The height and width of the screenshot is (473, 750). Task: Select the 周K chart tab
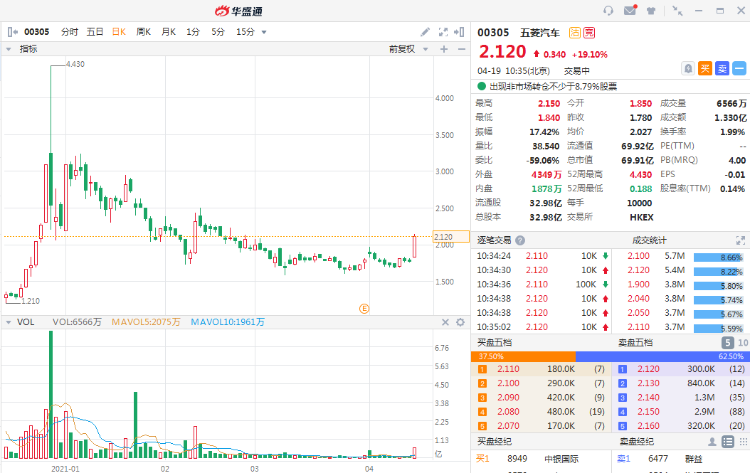point(143,32)
